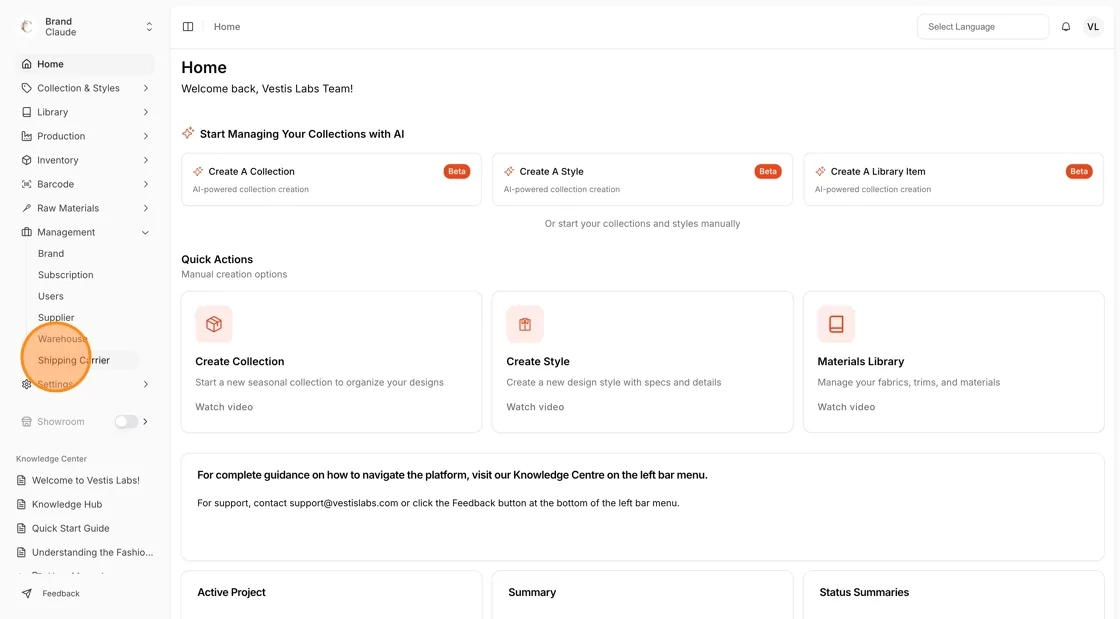Watch video for Create Collection

coord(224,407)
